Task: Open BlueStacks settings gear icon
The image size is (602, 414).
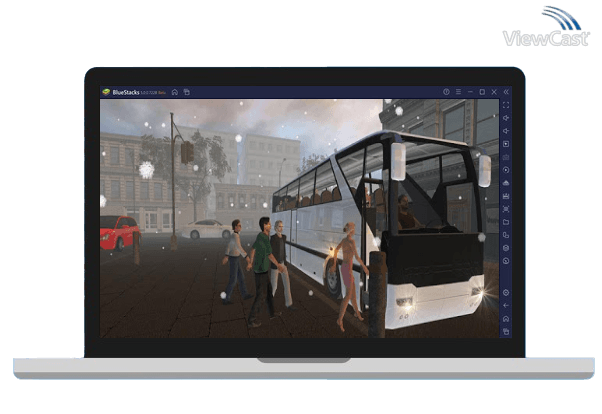Action: tap(506, 293)
